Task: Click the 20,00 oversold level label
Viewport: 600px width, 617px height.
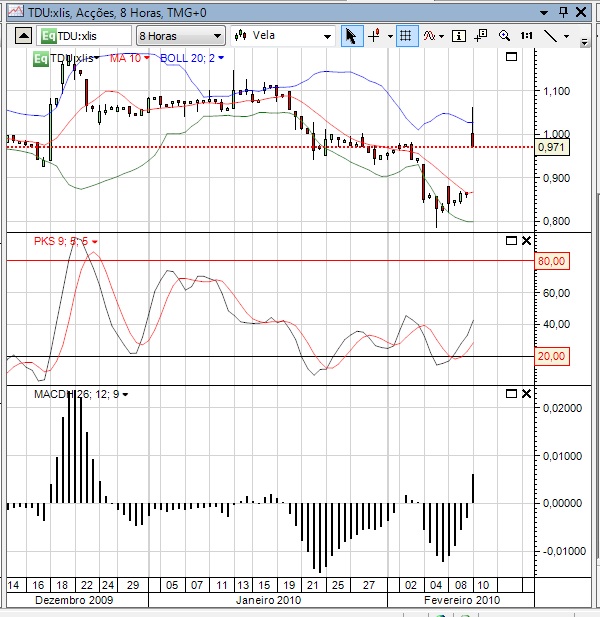Action: pyautogui.click(x=552, y=357)
